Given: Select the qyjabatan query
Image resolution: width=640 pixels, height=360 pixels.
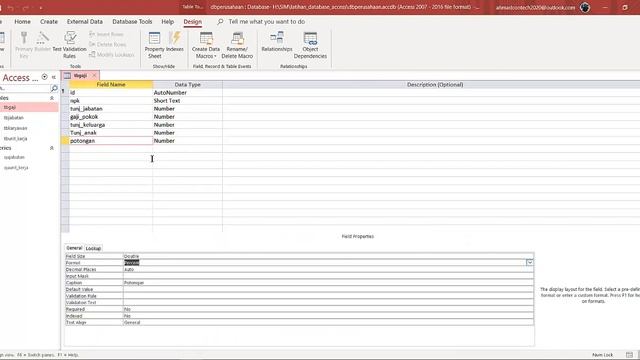Looking at the screenshot, I should tap(14, 157).
